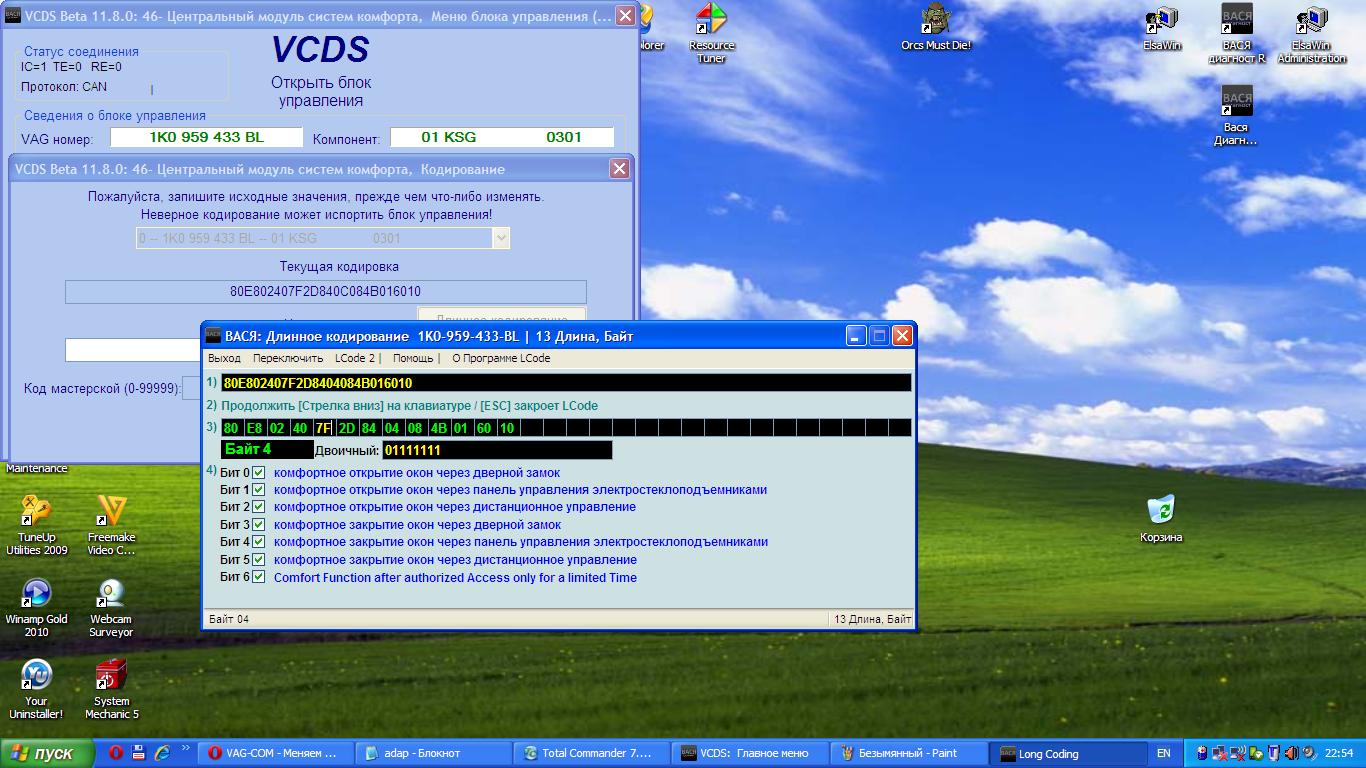Click Opera quick launch icon in taskbar
This screenshot has width=1366, height=768.
tap(116, 753)
